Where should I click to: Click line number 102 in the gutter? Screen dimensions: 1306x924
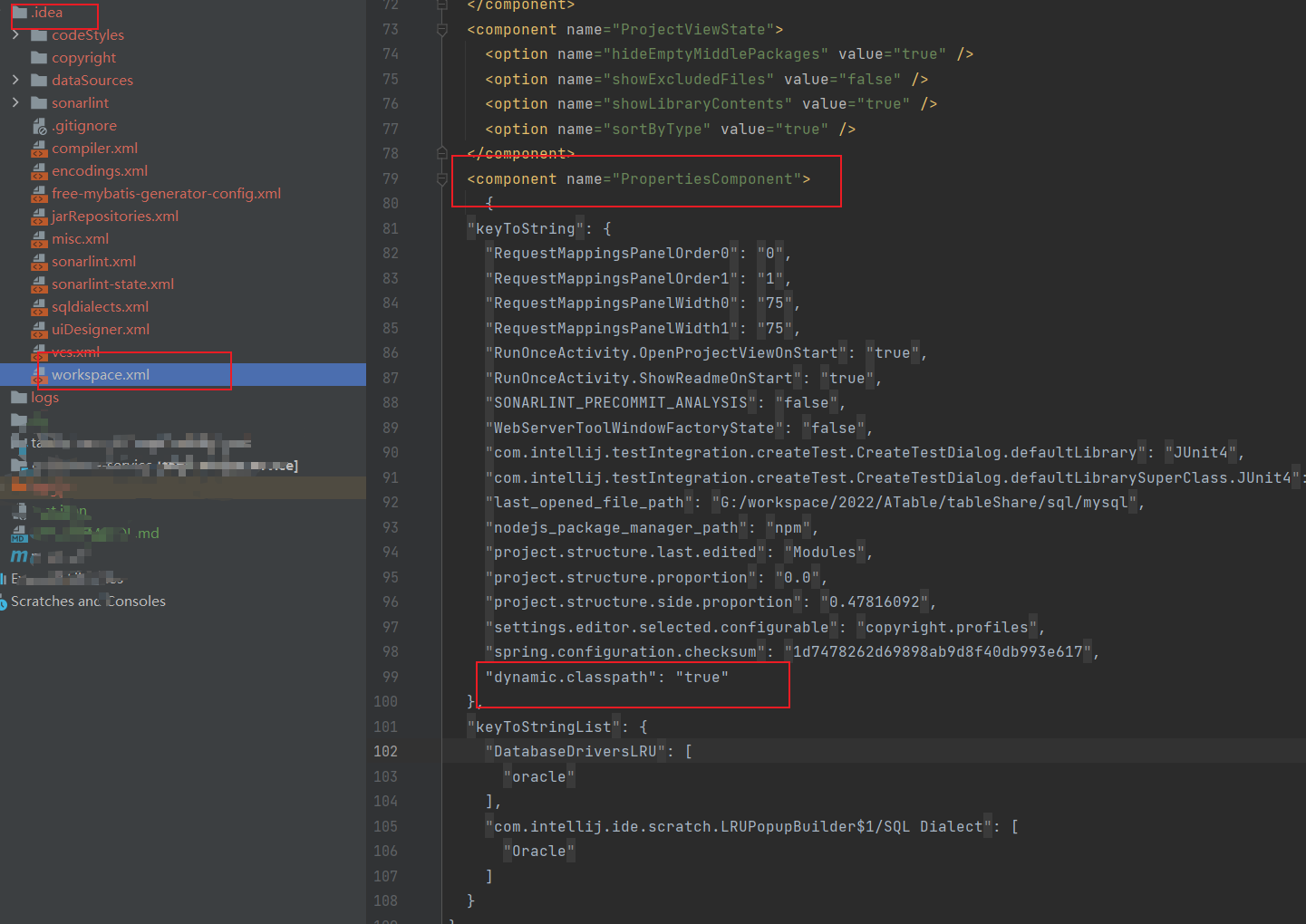pyautogui.click(x=385, y=751)
